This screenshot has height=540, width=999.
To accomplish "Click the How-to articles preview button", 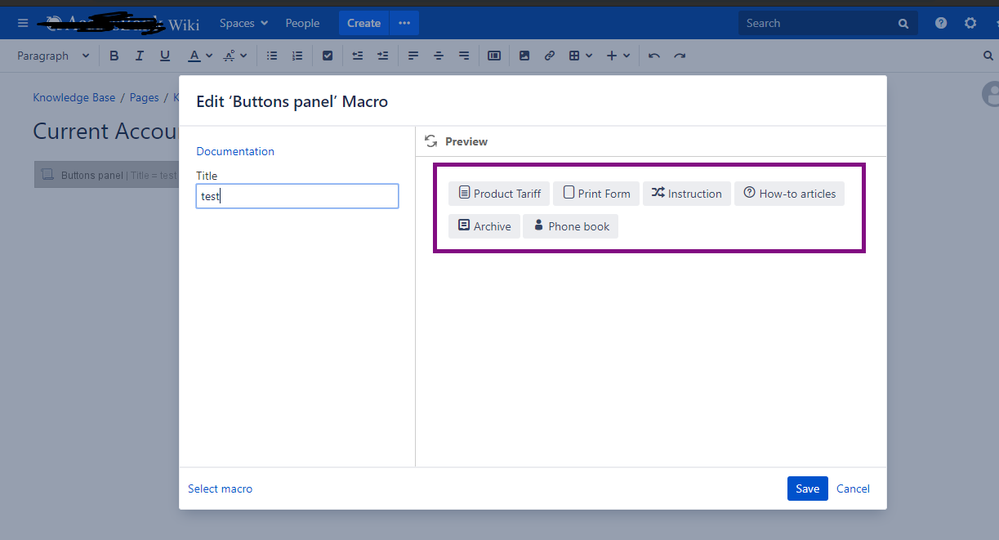I will click(x=789, y=194).
